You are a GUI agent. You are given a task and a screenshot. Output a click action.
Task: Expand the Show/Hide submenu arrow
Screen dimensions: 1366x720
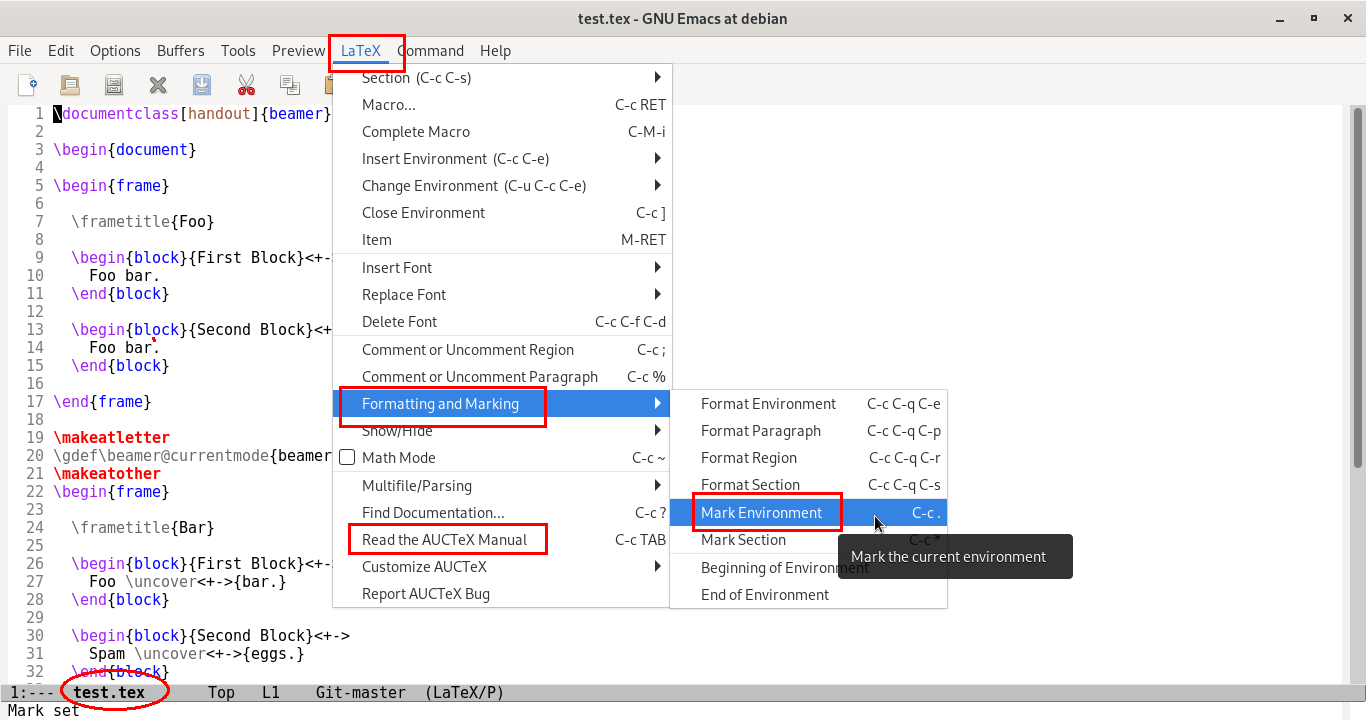(657, 430)
